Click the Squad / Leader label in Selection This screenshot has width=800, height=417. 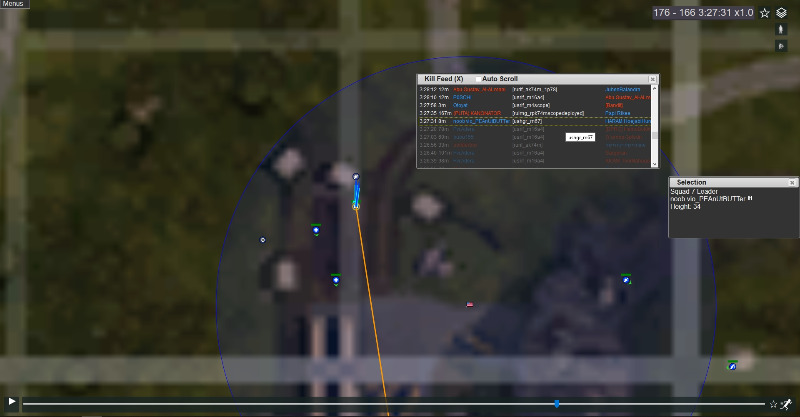coord(694,191)
